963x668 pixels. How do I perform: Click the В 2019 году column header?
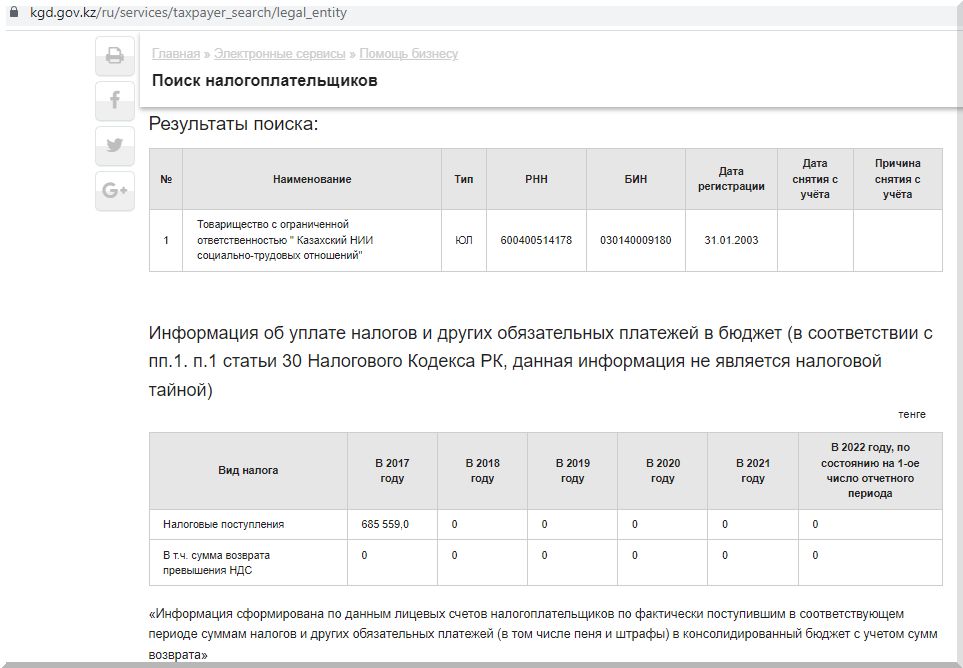(x=572, y=471)
